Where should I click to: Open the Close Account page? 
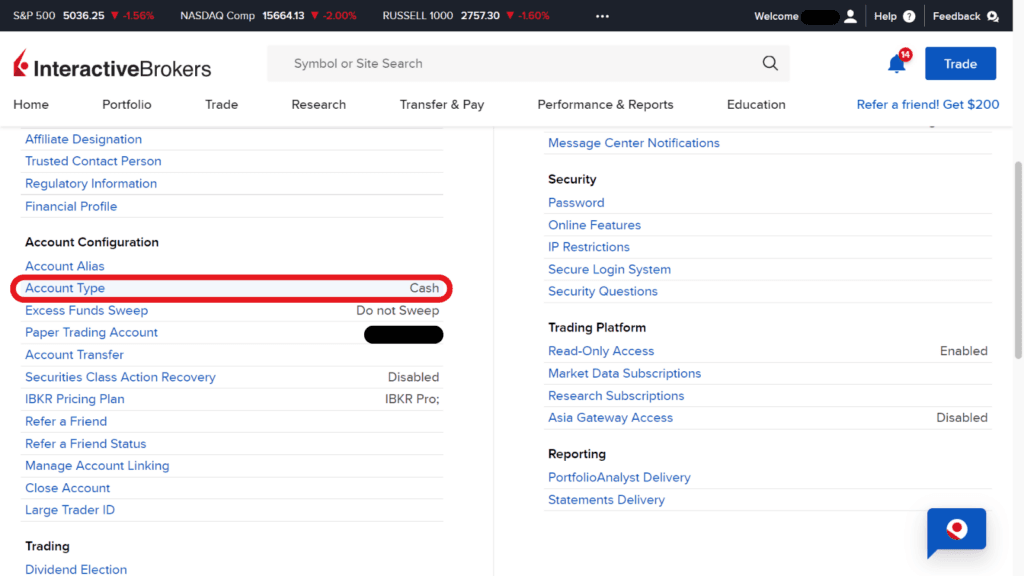67,487
